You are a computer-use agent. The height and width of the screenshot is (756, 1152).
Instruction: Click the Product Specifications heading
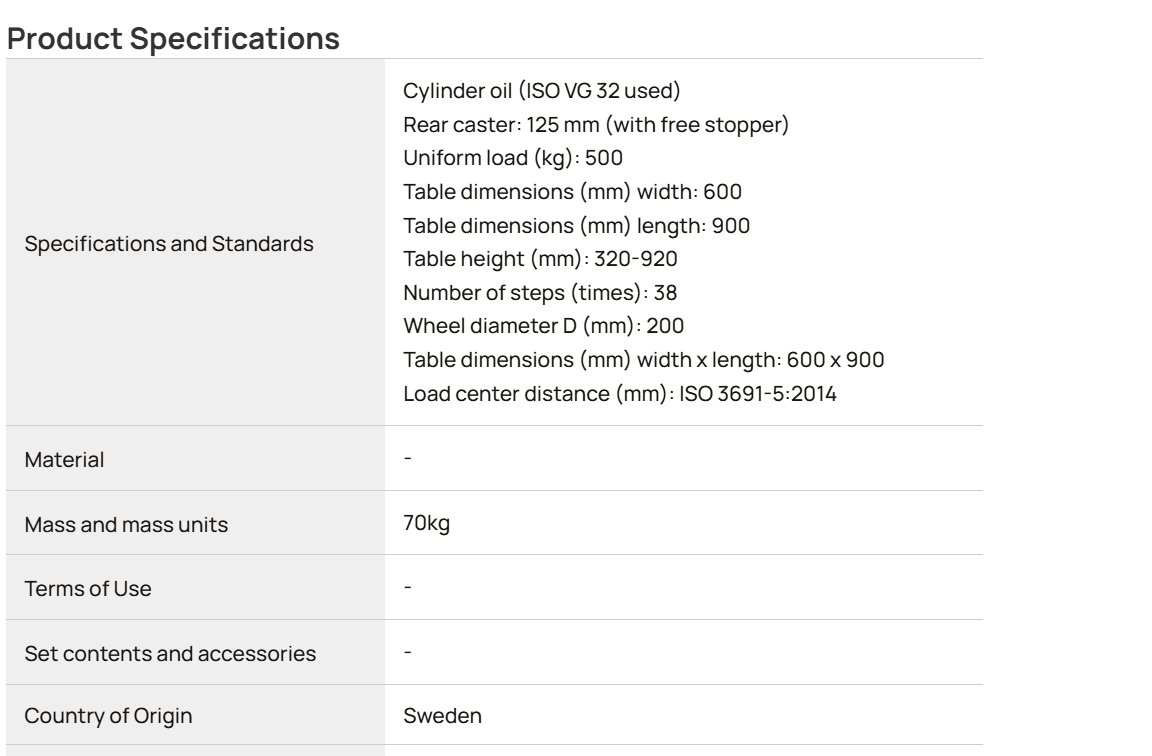pos(173,38)
